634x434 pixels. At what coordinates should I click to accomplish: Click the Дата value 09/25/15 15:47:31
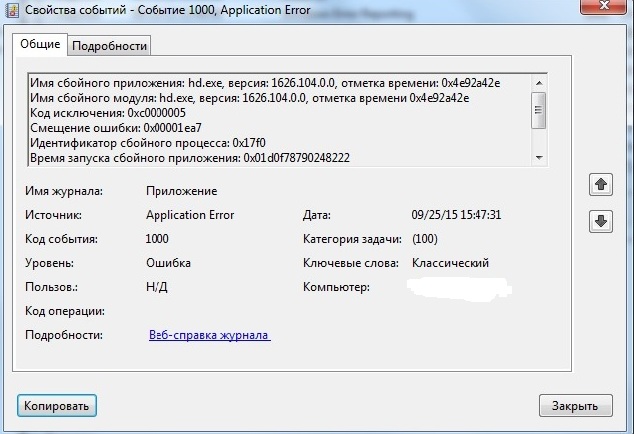[x=456, y=215]
